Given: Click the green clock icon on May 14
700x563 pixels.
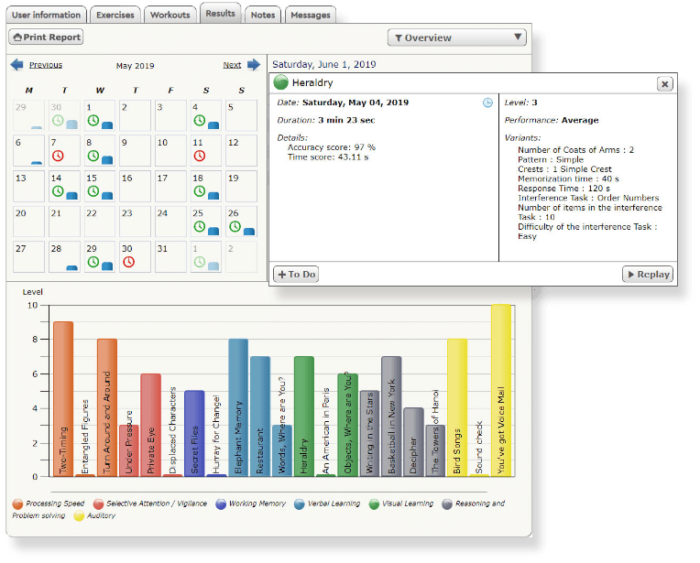Looking at the screenshot, I should tap(58, 191).
